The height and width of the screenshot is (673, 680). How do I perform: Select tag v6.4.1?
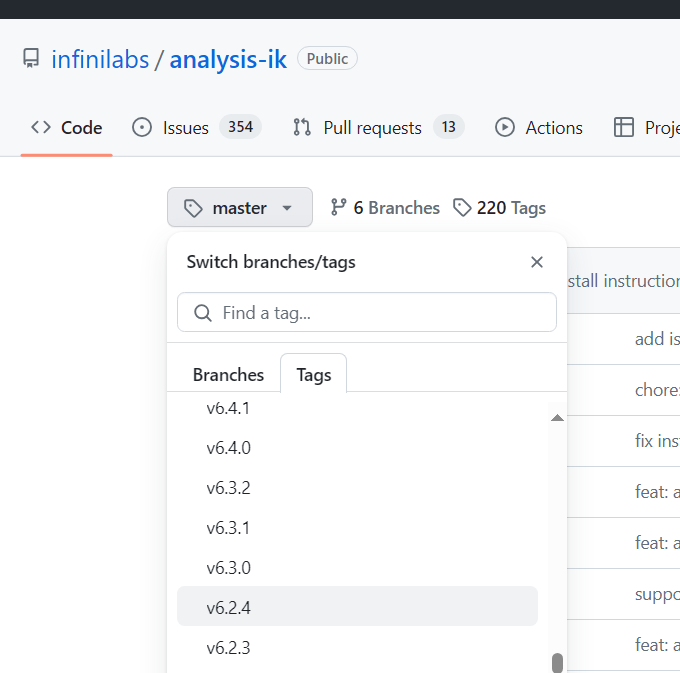point(229,408)
